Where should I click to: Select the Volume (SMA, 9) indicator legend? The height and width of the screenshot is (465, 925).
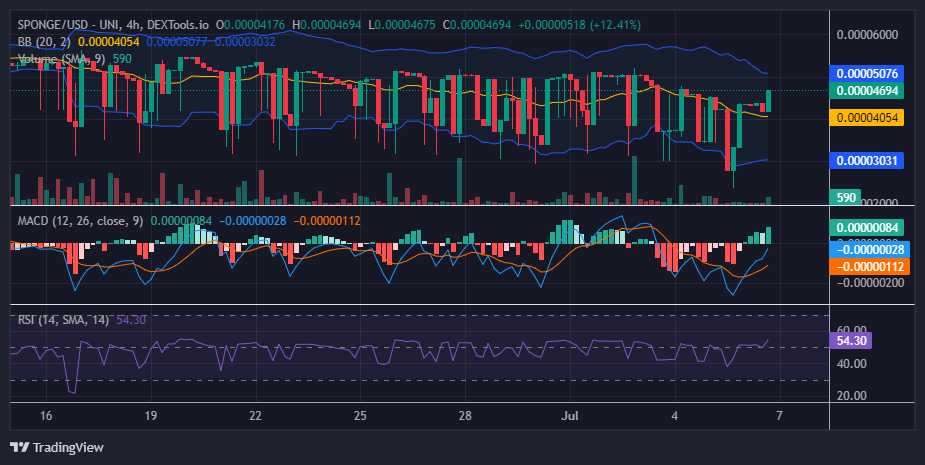tap(62, 58)
